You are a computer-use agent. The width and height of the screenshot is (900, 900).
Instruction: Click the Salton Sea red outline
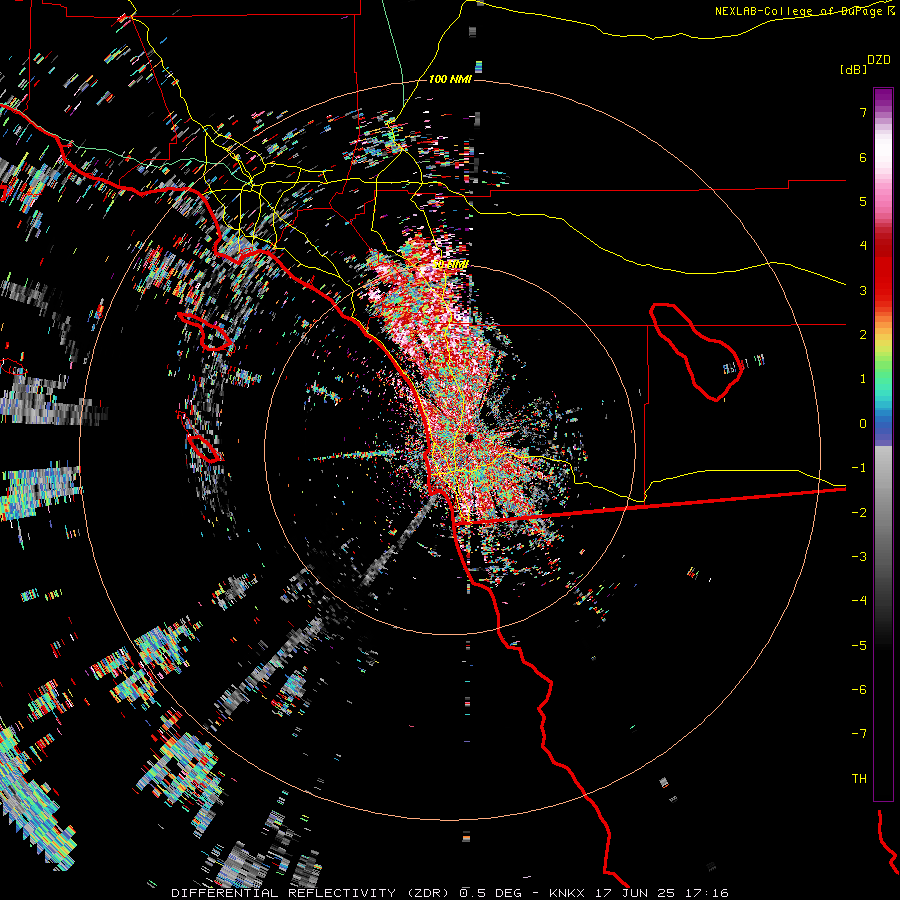coord(696,352)
